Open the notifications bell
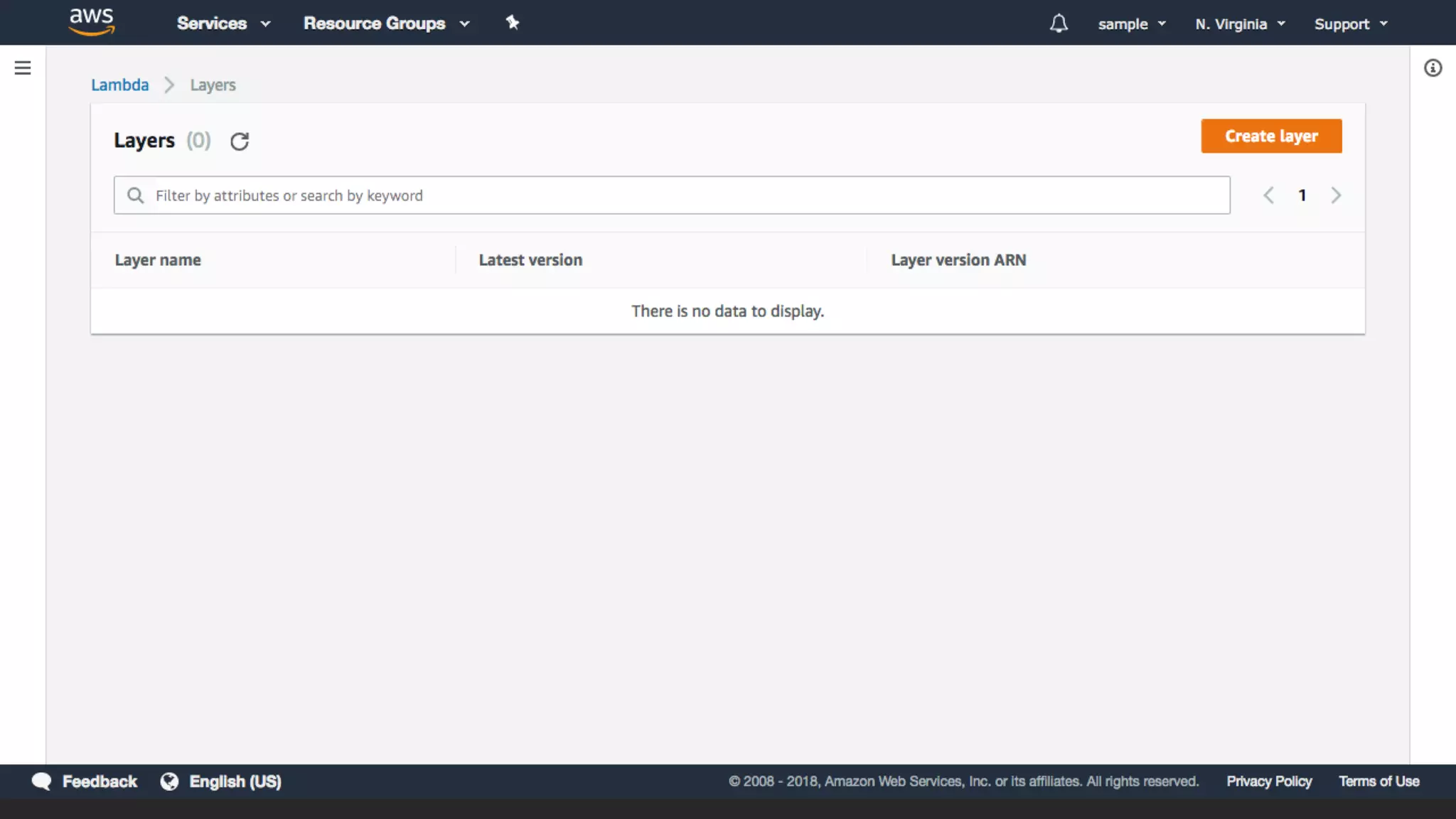 tap(1059, 23)
